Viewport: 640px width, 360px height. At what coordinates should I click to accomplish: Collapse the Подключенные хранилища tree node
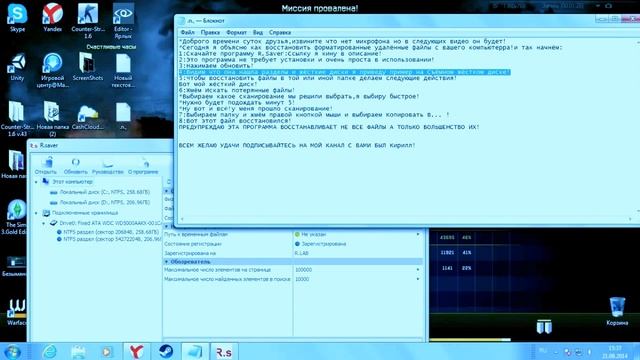point(36,213)
